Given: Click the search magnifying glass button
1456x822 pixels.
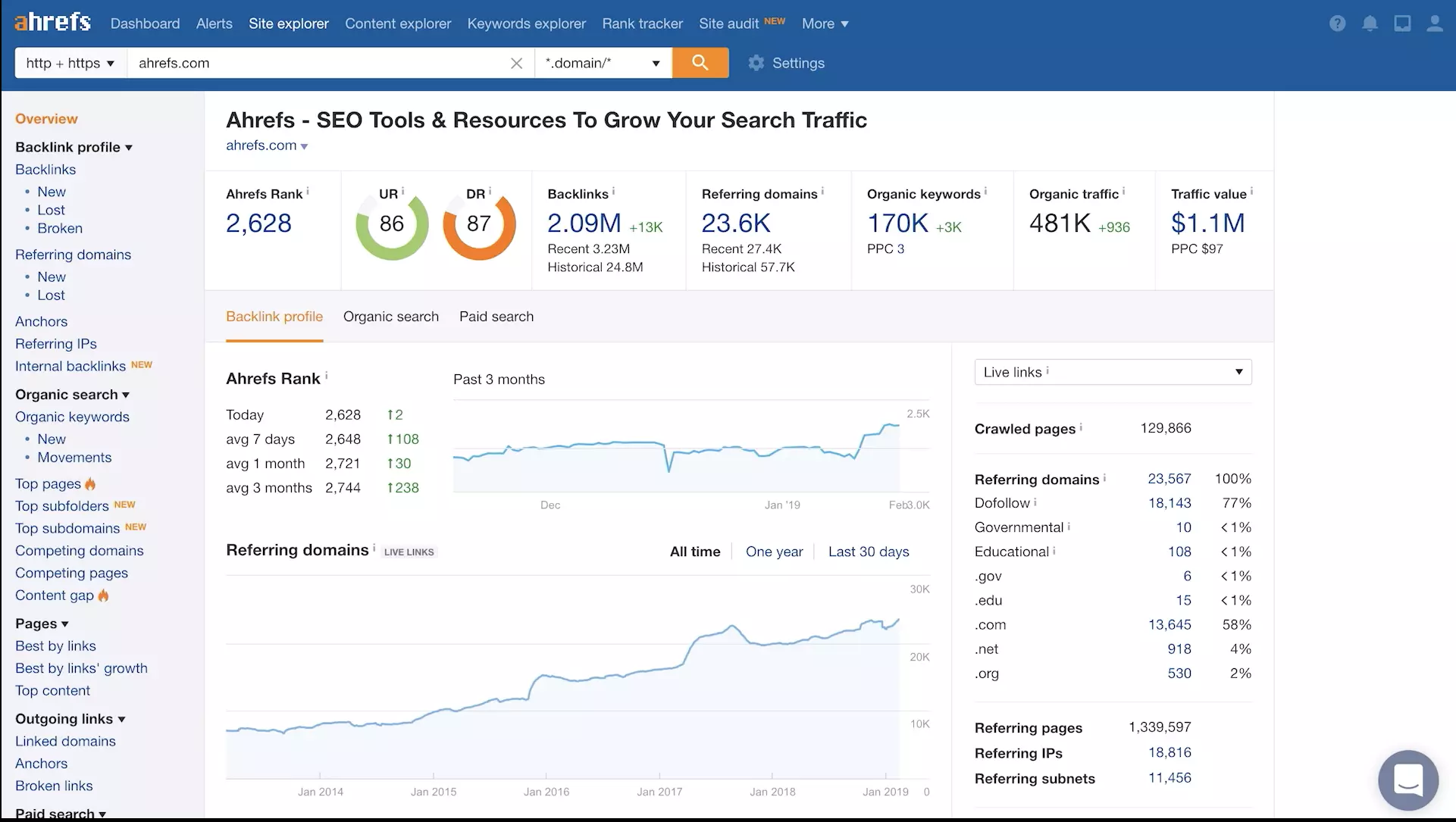Looking at the screenshot, I should point(700,62).
